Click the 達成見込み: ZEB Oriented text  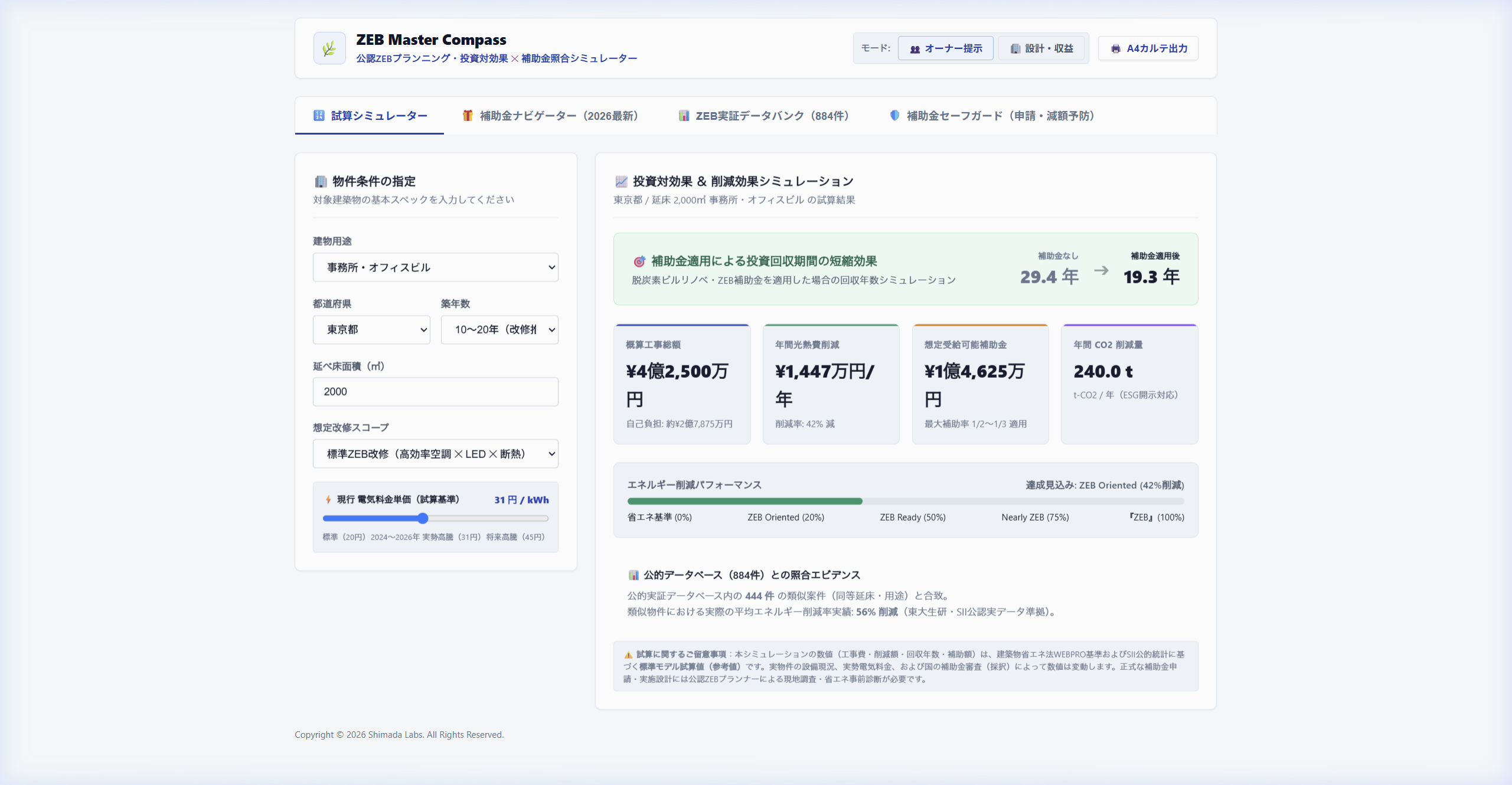[x=1105, y=485]
